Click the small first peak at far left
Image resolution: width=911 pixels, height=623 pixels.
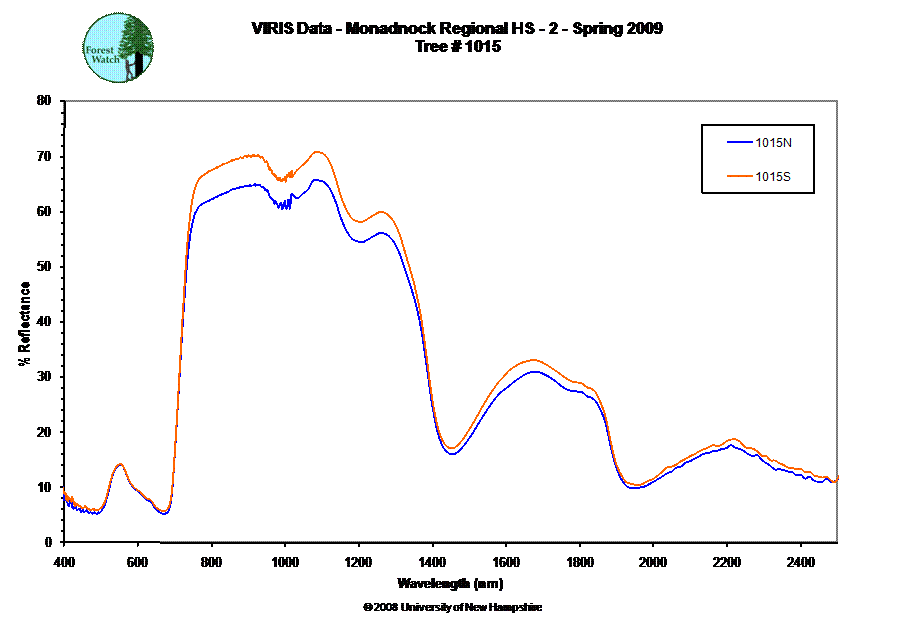coord(120,464)
